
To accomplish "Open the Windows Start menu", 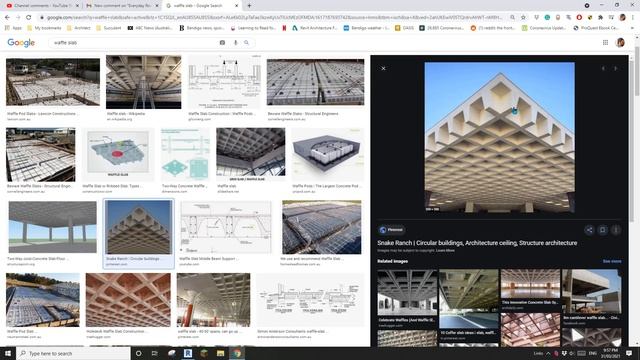I will click(x=8, y=353).
